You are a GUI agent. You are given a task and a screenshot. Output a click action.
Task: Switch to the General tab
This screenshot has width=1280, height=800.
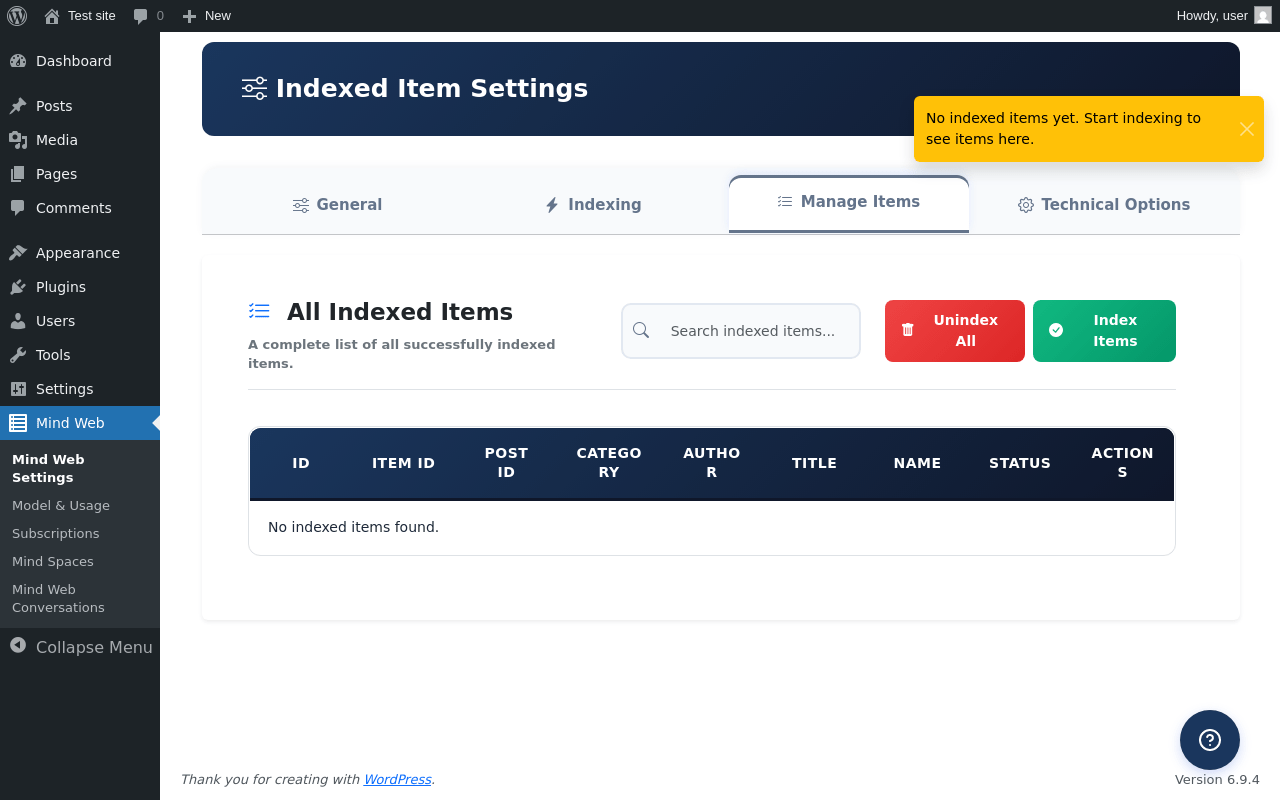pyautogui.click(x=337, y=205)
